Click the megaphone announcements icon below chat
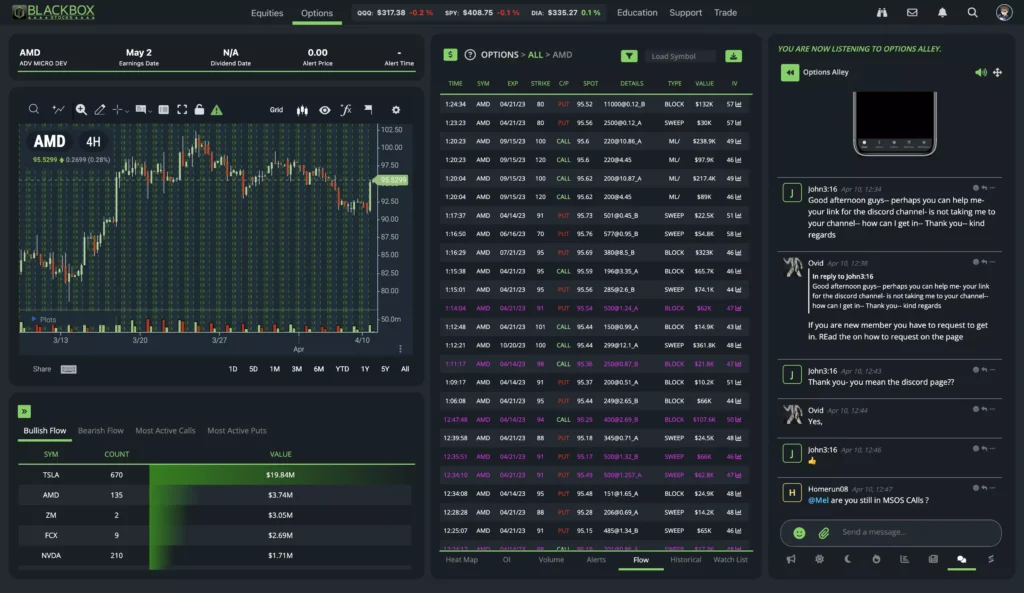This screenshot has width=1024, height=593. tap(789, 561)
